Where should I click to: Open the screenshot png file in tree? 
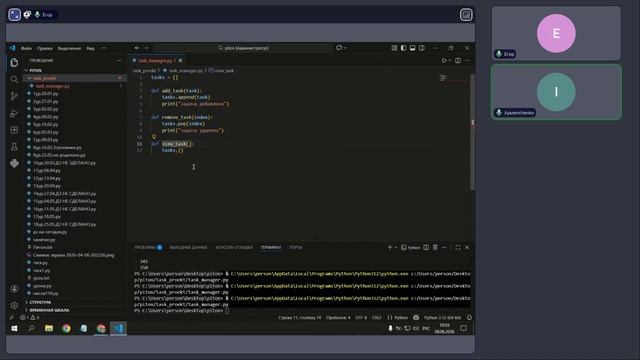[x=73, y=255]
